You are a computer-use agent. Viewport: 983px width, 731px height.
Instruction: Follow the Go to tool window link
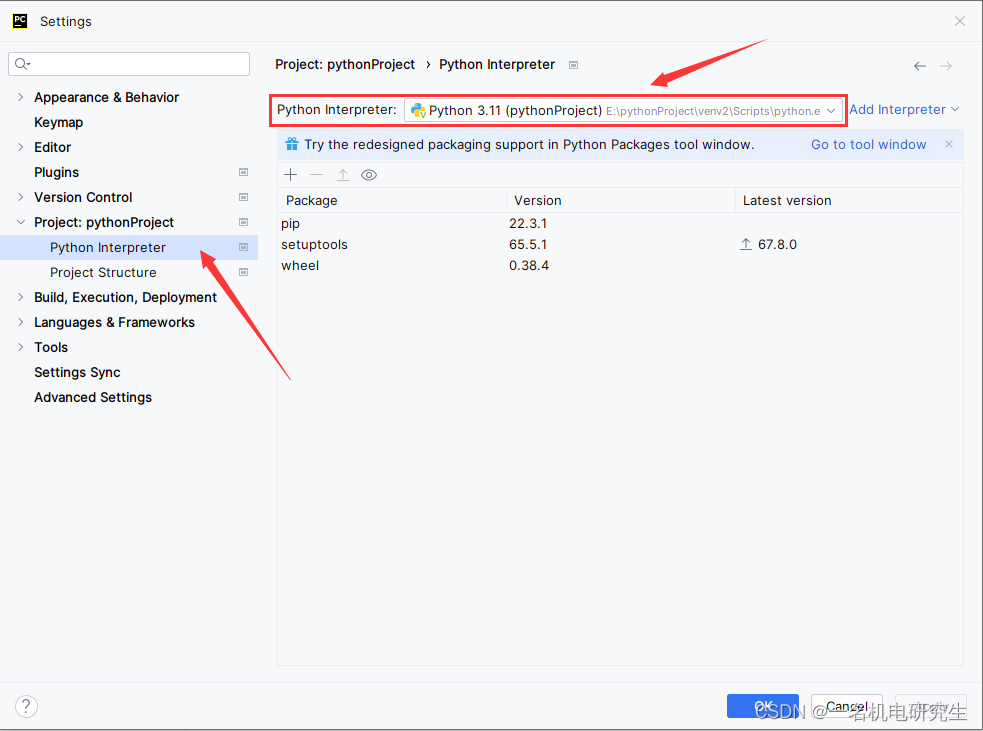(x=868, y=145)
